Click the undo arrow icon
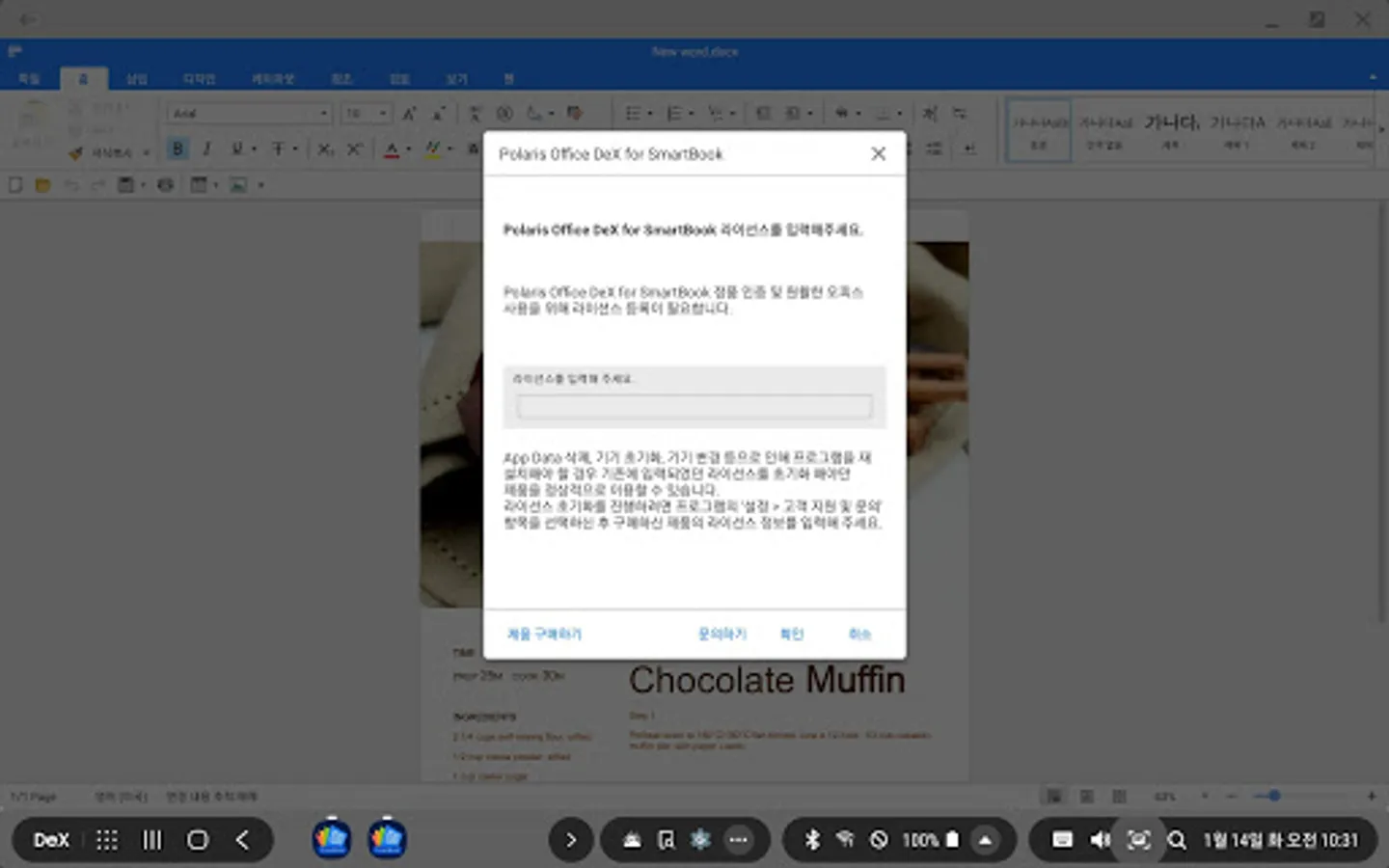This screenshot has width=1389, height=868. click(x=70, y=185)
